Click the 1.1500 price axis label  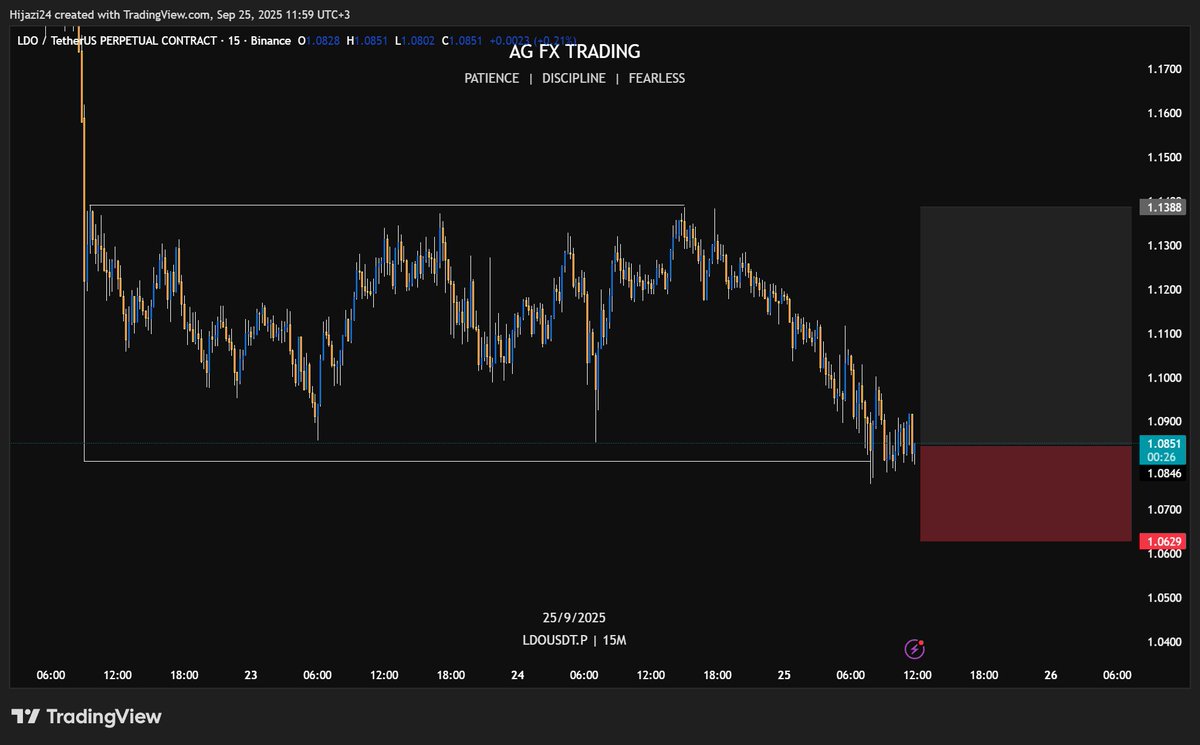1164,157
